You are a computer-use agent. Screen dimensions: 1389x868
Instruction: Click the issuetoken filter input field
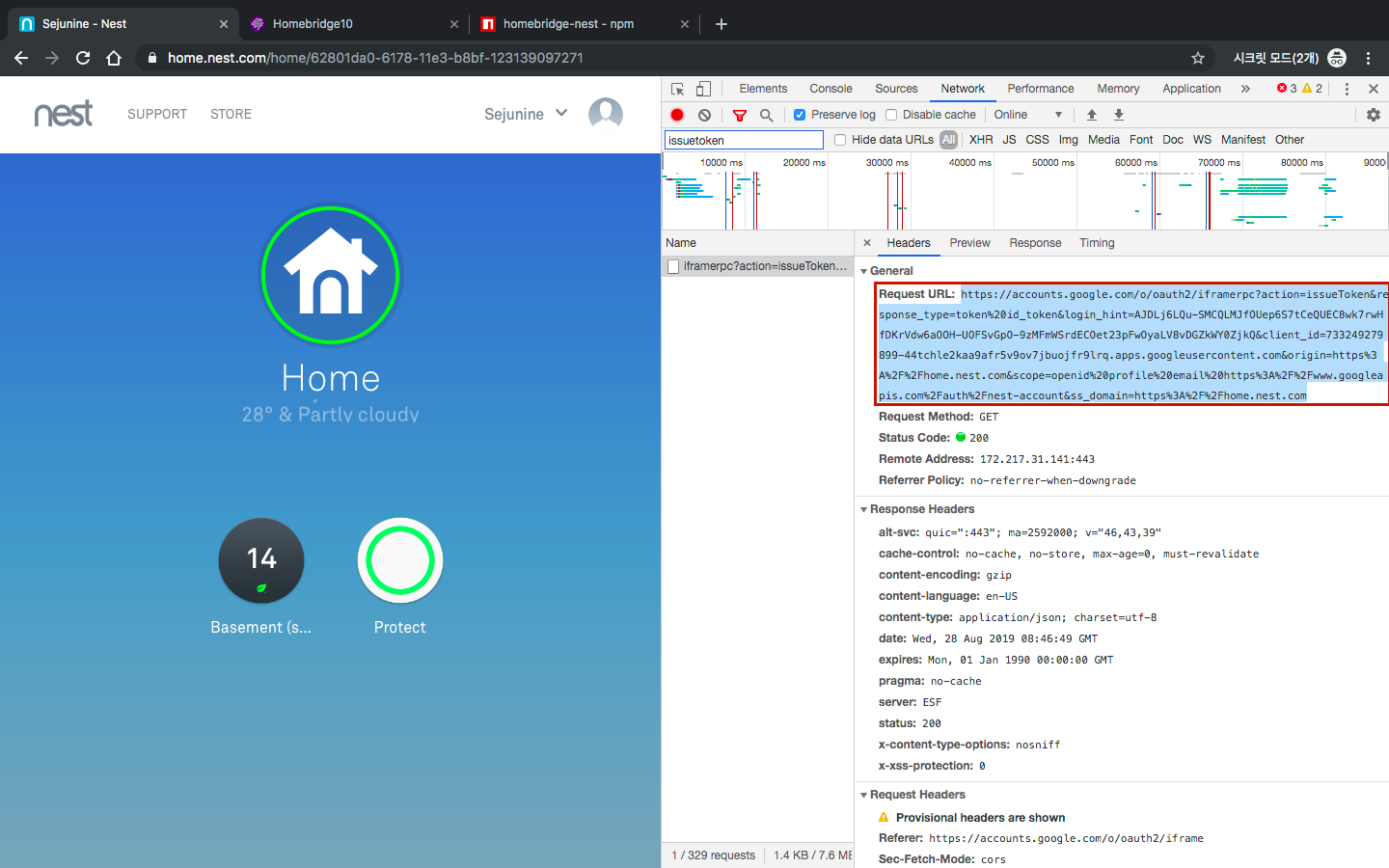pos(744,141)
